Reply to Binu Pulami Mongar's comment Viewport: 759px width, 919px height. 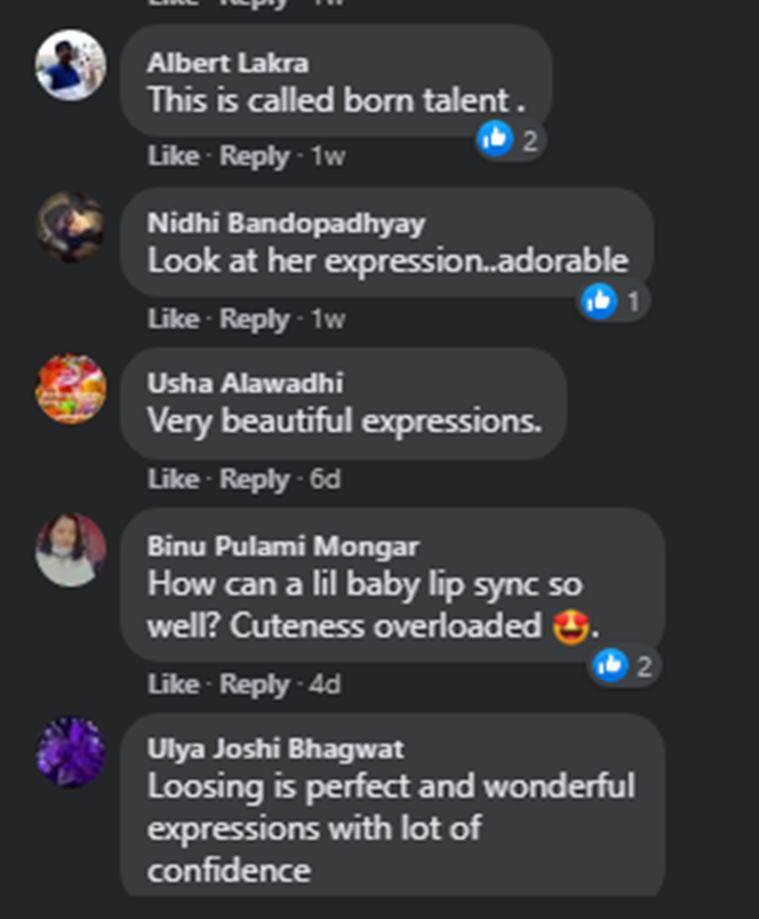click(254, 685)
